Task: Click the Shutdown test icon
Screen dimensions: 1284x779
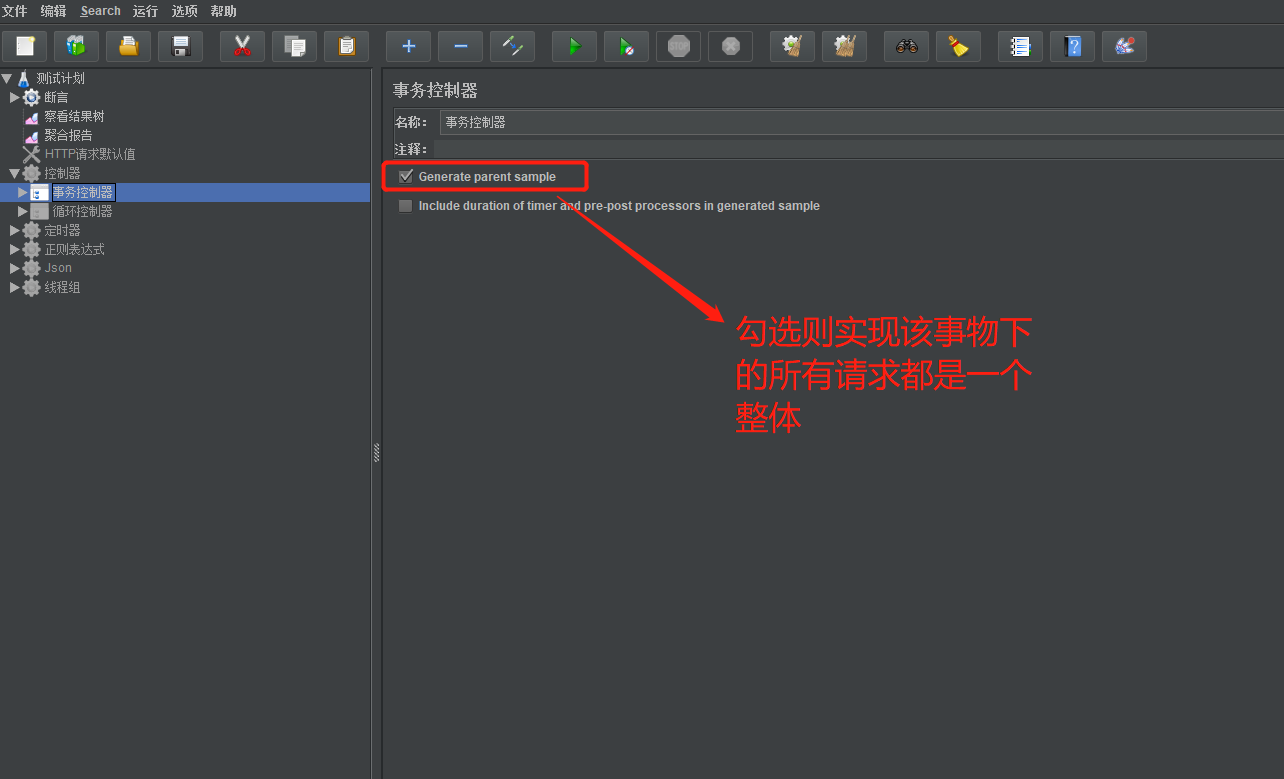Action: (x=730, y=46)
